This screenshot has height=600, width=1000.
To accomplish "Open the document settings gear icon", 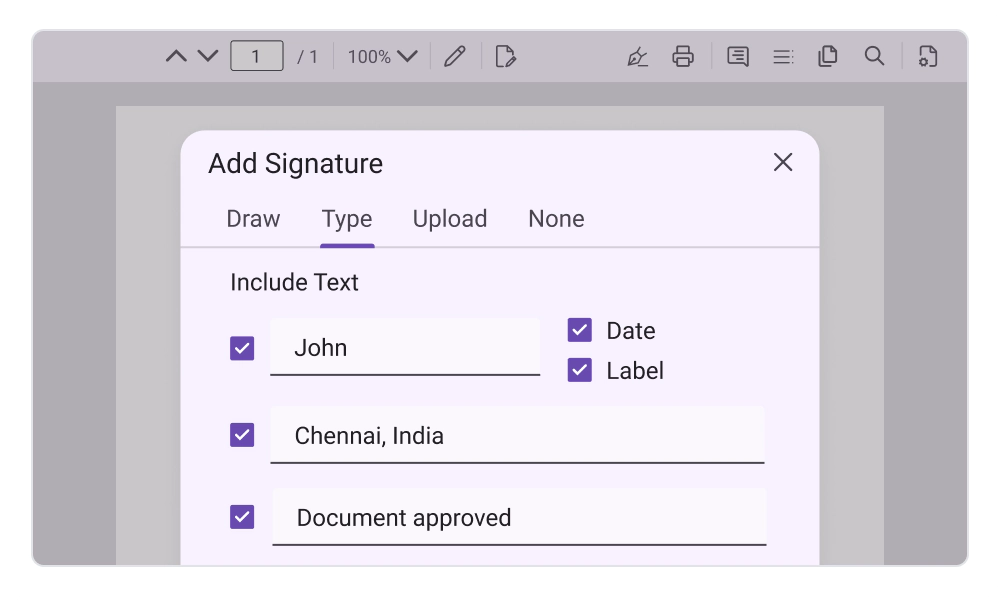I will (928, 56).
